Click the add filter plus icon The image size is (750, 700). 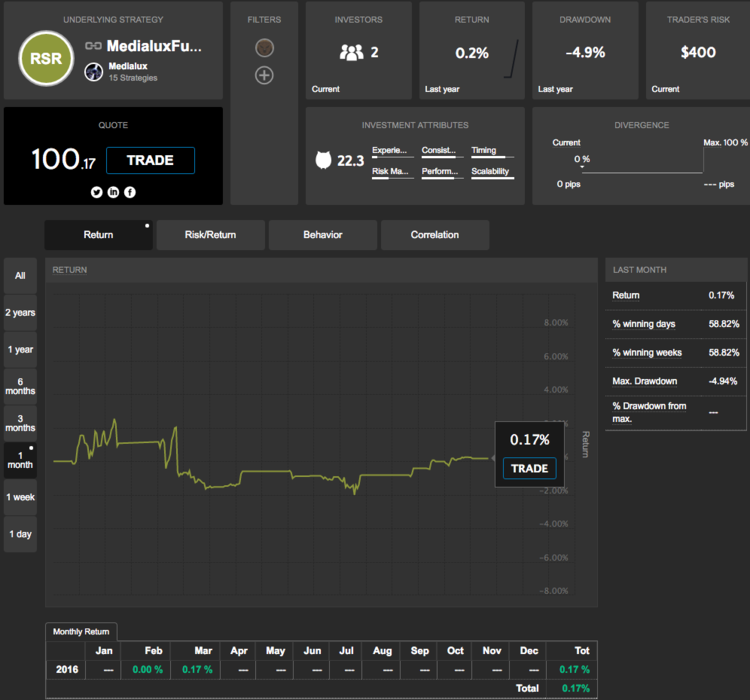(x=264, y=75)
